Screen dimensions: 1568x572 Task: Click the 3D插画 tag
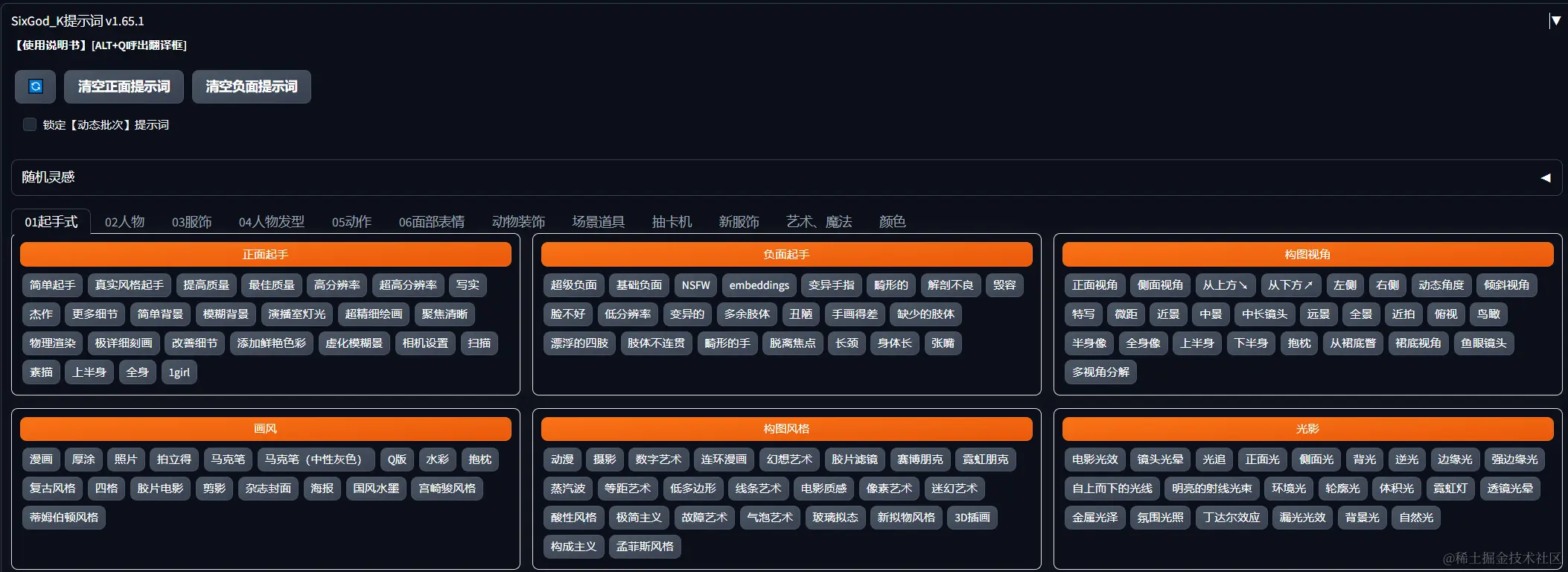[x=972, y=517]
